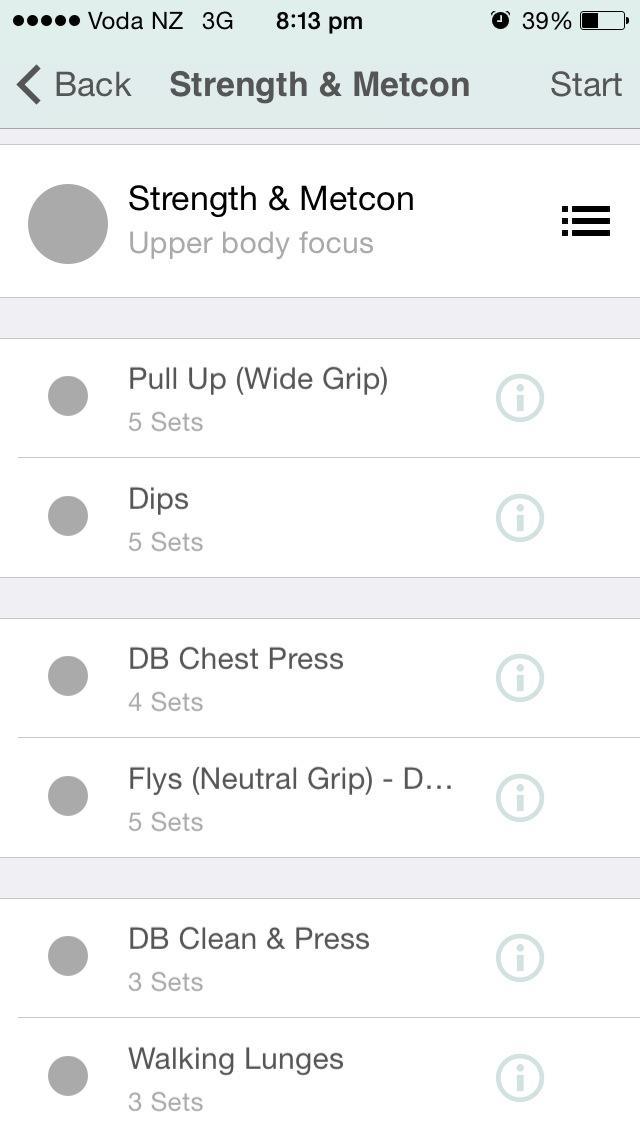640x1136 pixels.
Task: Check off DB Chest Press circle
Action: coord(68,676)
